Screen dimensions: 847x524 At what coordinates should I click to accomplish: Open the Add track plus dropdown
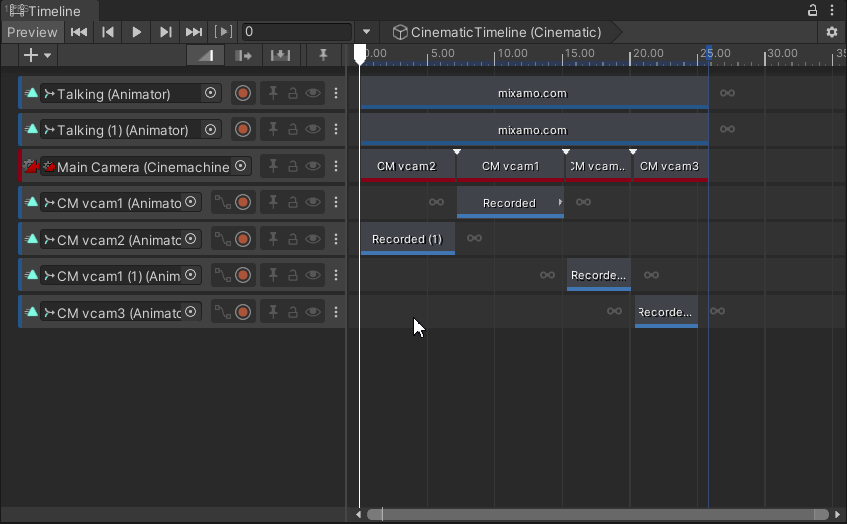pos(37,55)
